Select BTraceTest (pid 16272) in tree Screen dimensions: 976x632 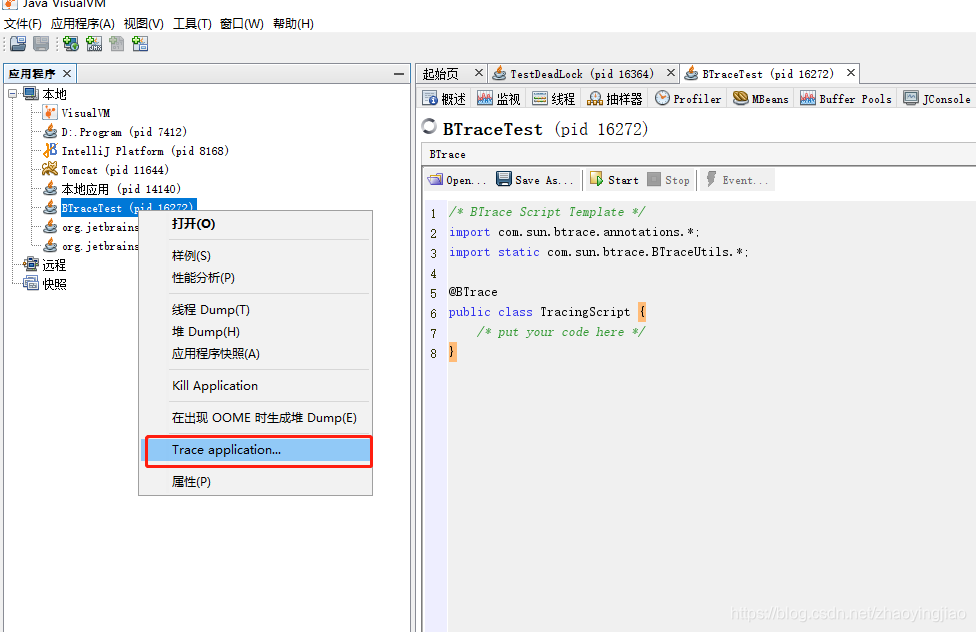[x=128, y=207]
